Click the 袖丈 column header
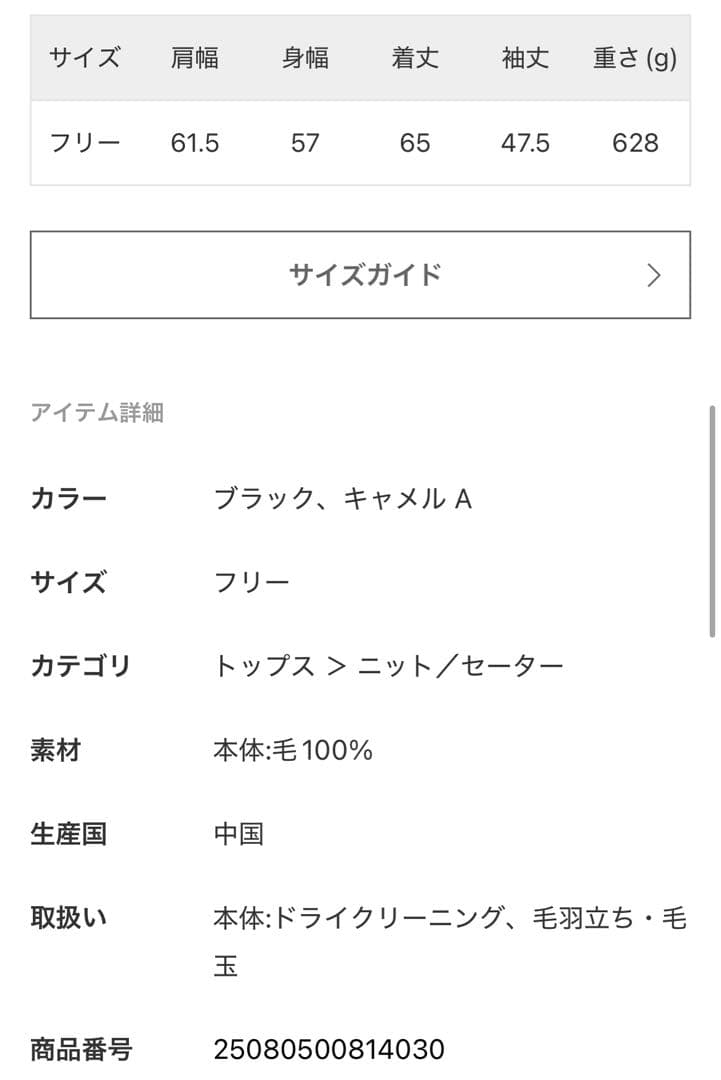721x1080 pixels. click(524, 58)
